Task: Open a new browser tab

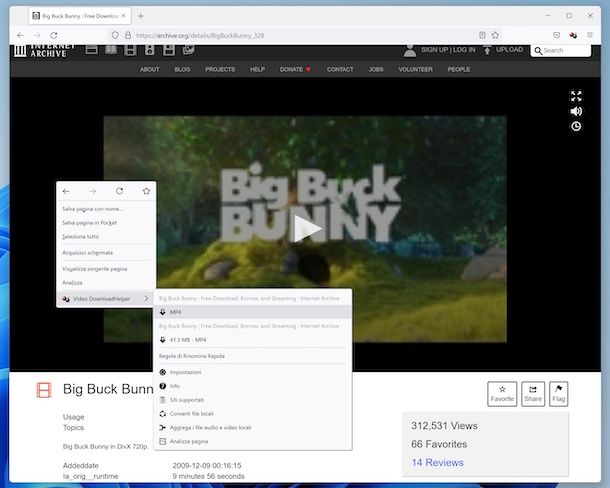Action: coord(141,16)
